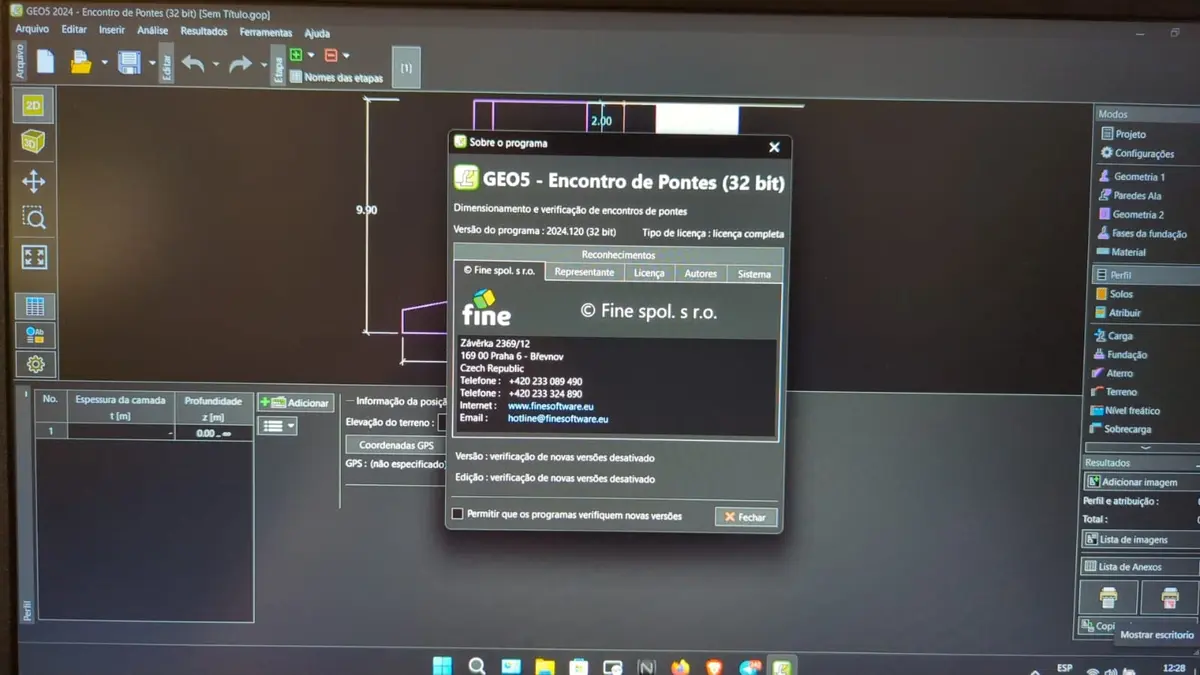The width and height of the screenshot is (1200, 675).
Task: Open the dropdown arrow next to the open-folder icon
Action: [104, 64]
